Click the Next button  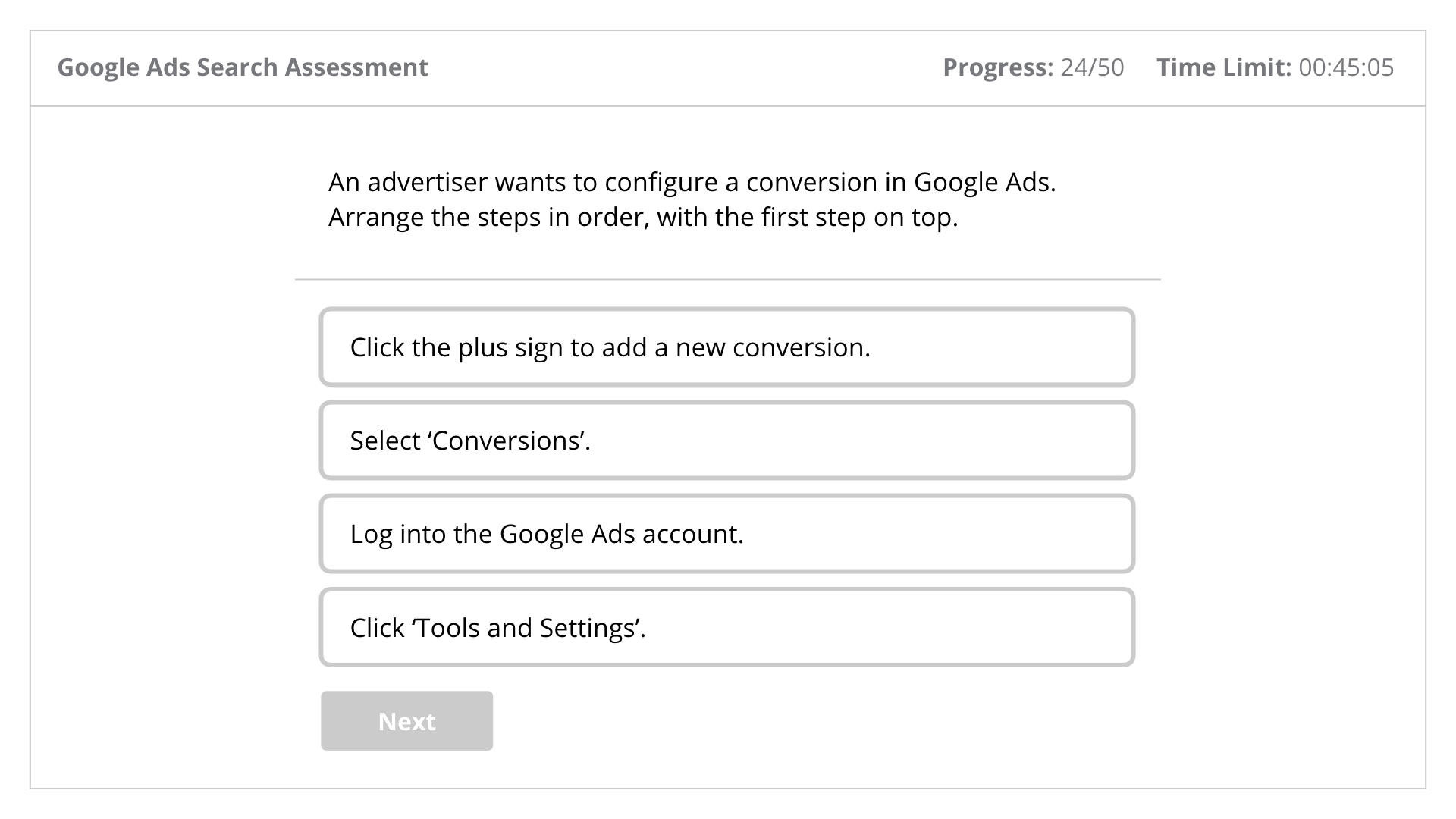coord(406,720)
